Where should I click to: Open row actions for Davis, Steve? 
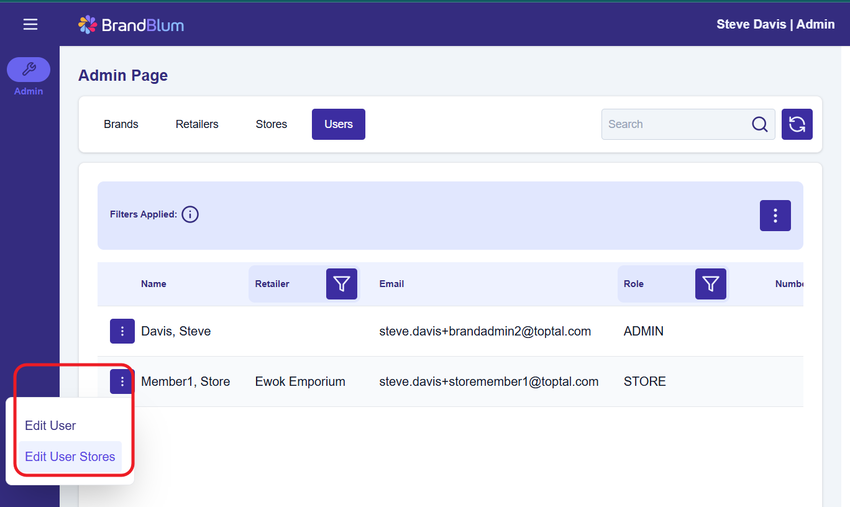tap(122, 331)
